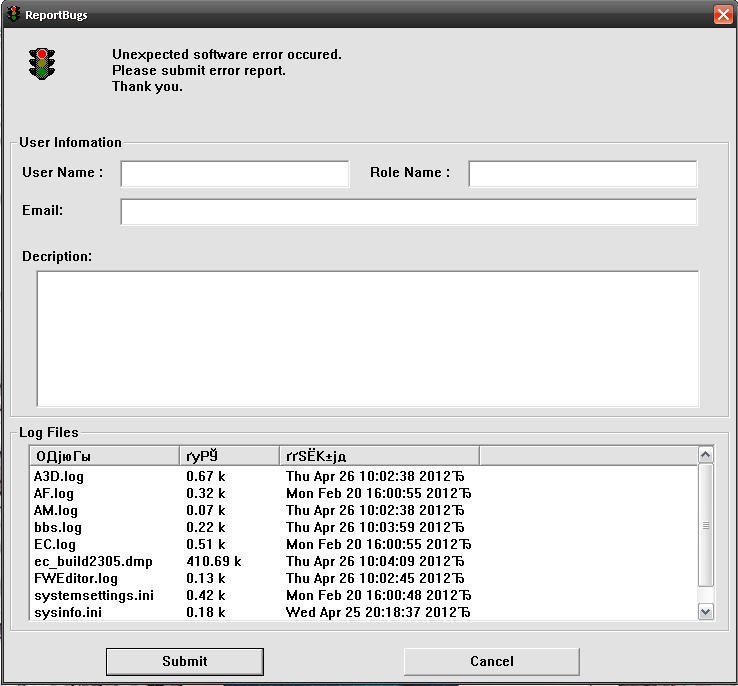
Task: Click the second (size) column header
Action: [x=229, y=456]
